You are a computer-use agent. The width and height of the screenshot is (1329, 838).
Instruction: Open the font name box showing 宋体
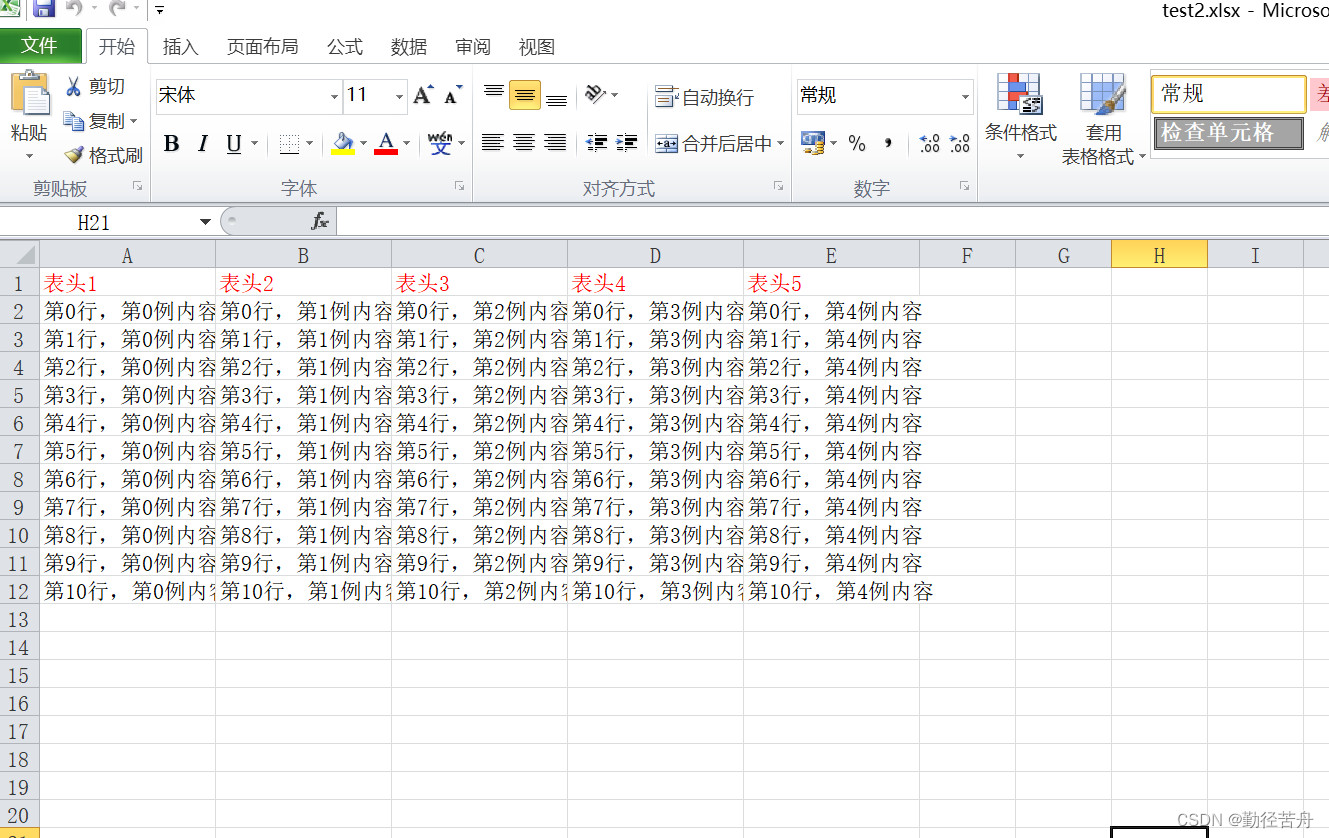click(249, 96)
